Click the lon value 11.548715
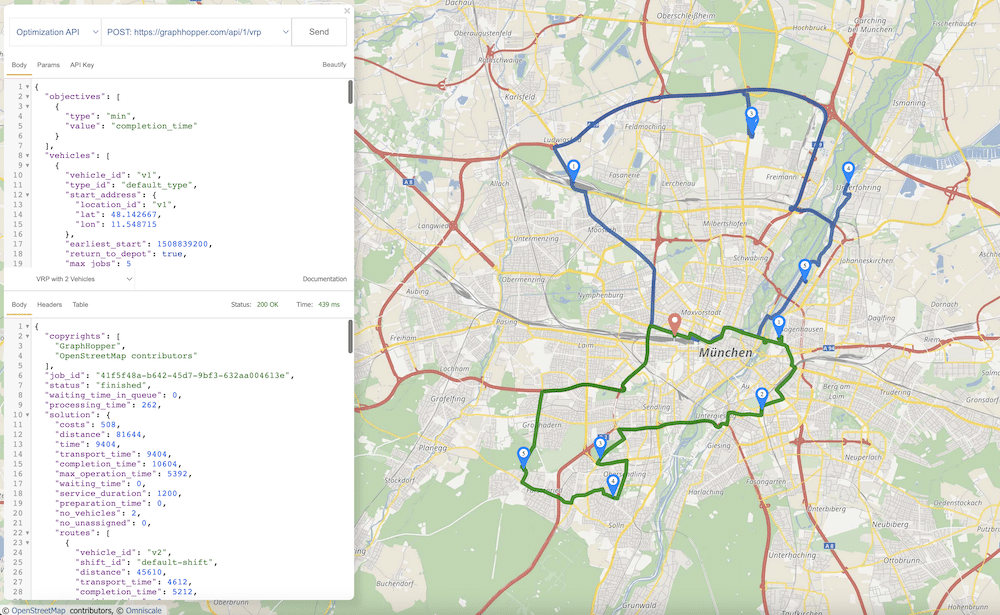This screenshot has width=1000, height=615. coord(134,225)
